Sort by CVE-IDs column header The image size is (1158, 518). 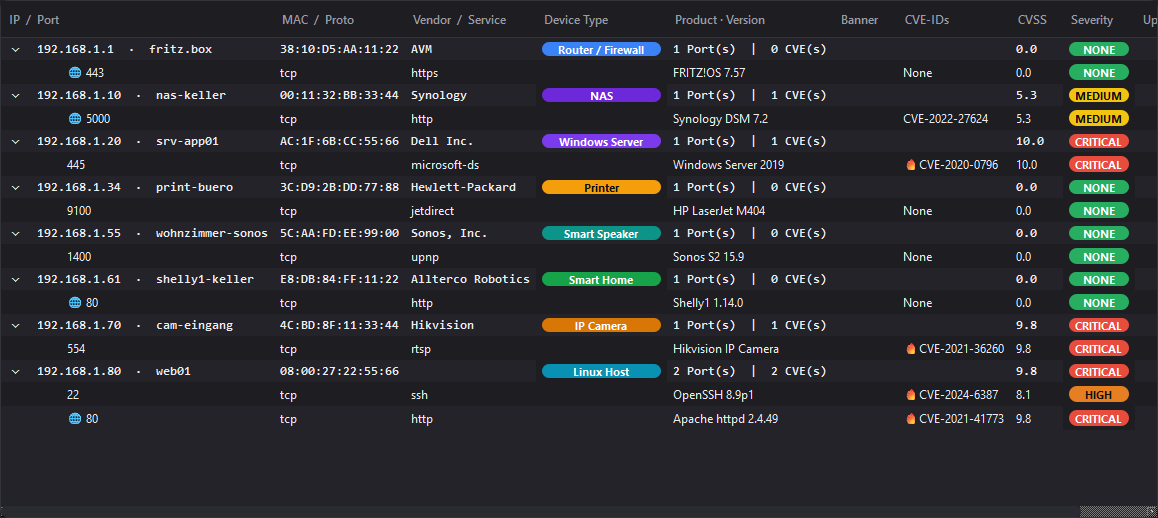[x=926, y=20]
